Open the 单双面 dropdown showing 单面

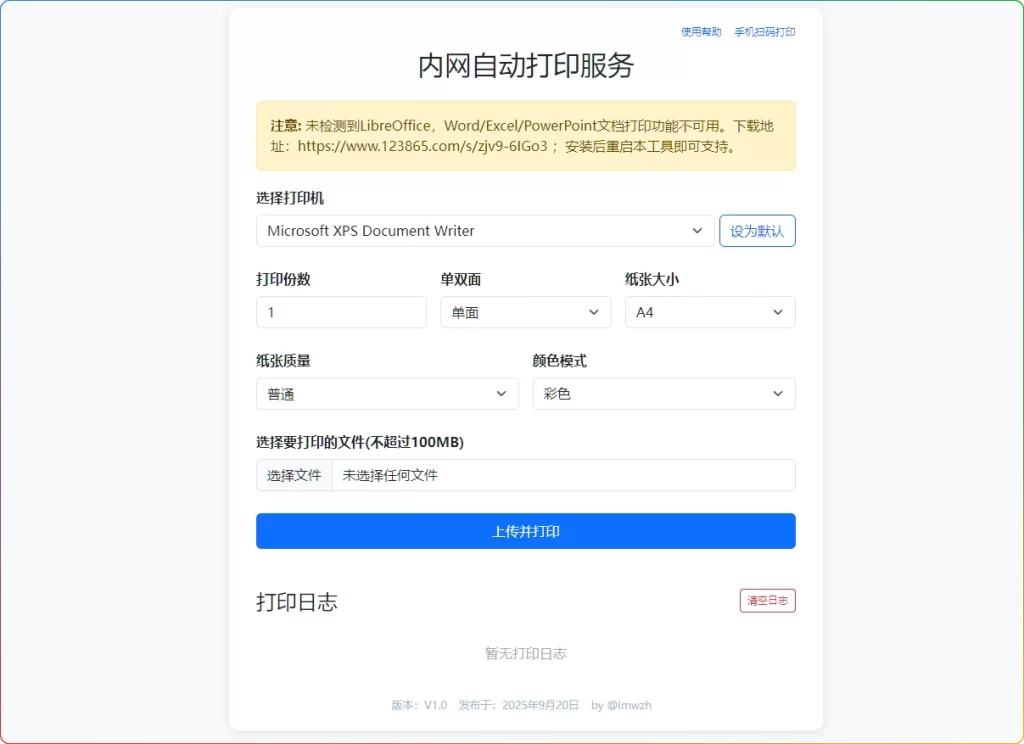525,312
